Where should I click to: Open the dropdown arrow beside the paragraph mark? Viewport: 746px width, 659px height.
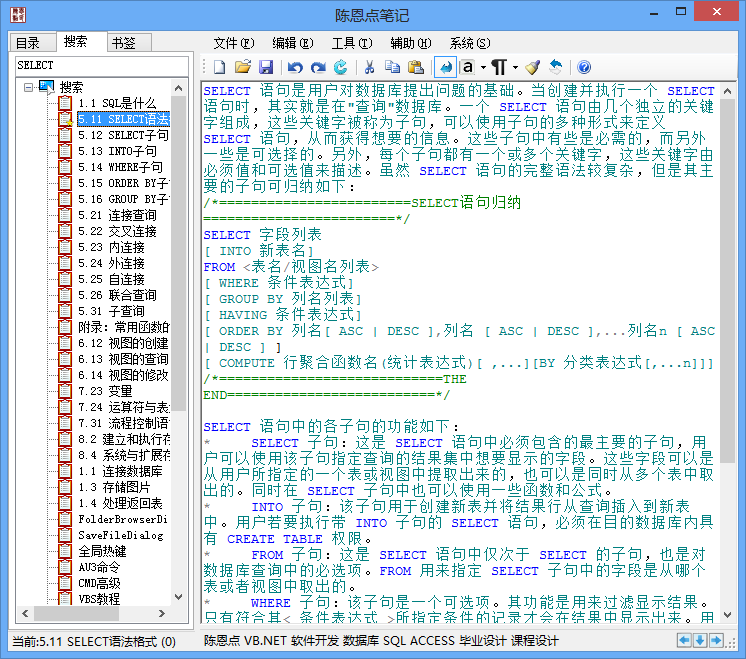pos(515,68)
